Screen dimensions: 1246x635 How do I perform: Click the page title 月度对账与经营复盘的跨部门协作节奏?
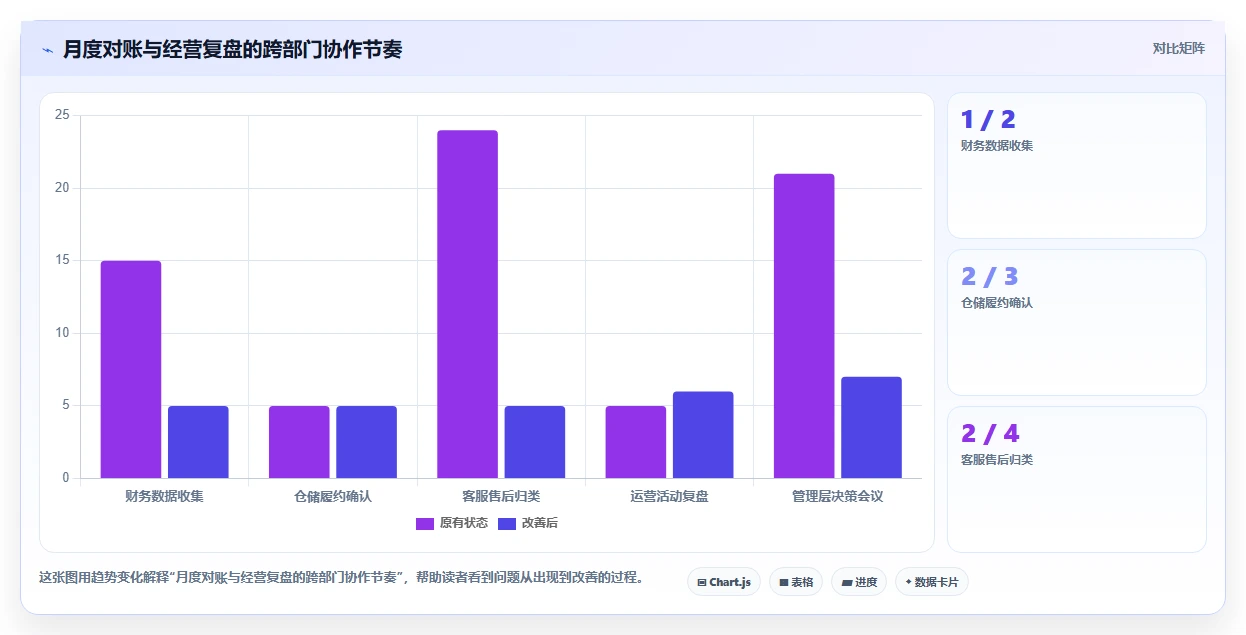click(232, 49)
